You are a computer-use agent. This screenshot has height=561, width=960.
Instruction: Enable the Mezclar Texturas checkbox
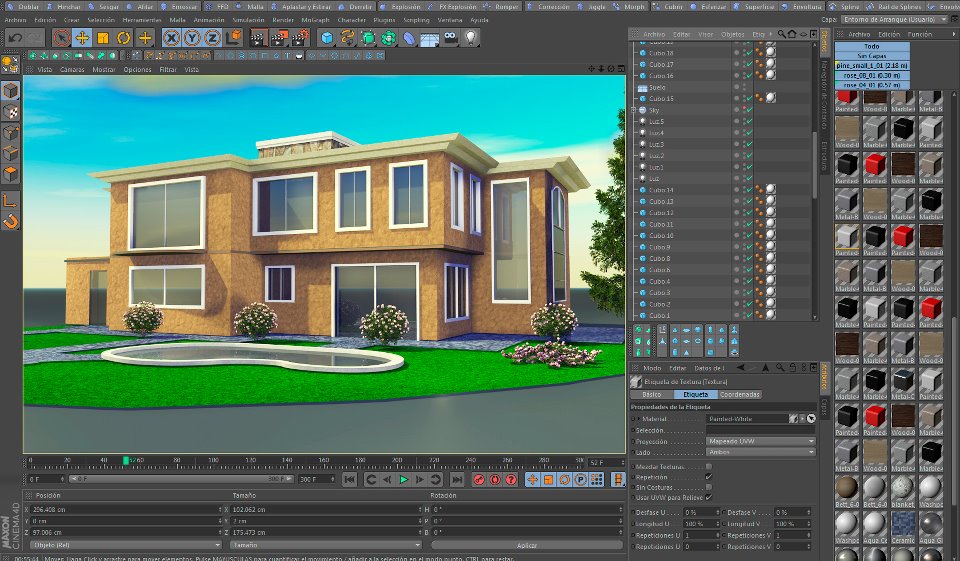coord(709,467)
